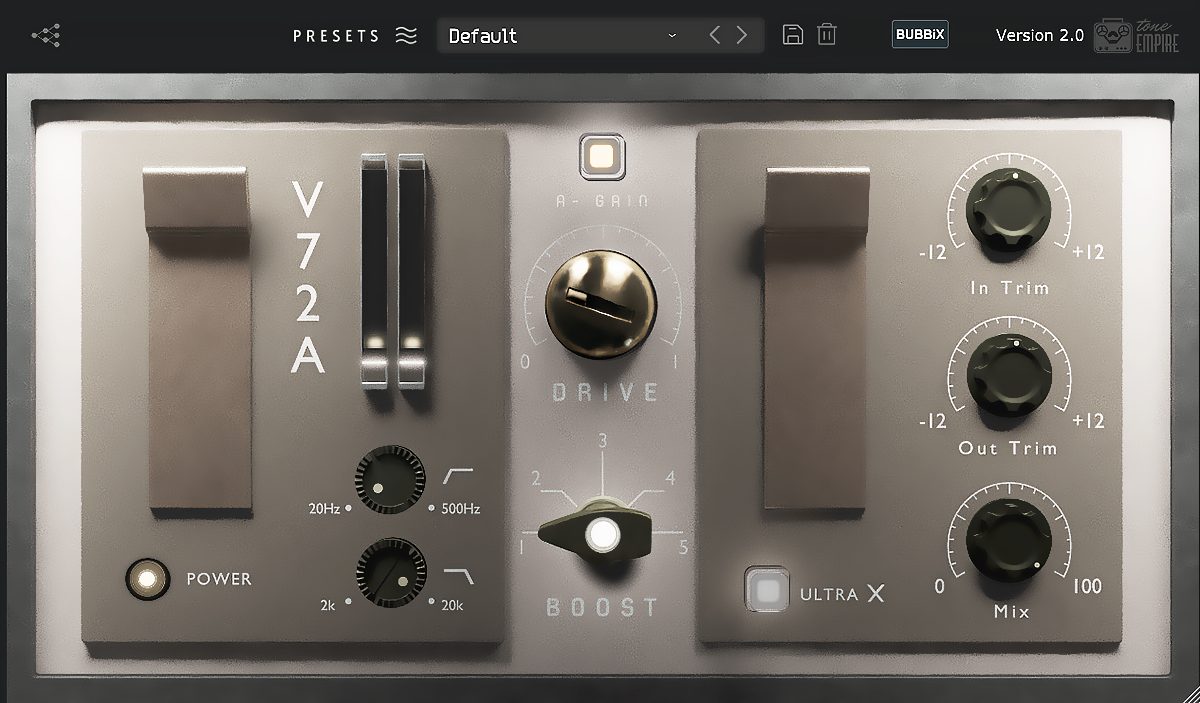Click the node graph icon at top left
This screenshot has height=703, width=1200.
click(46, 36)
